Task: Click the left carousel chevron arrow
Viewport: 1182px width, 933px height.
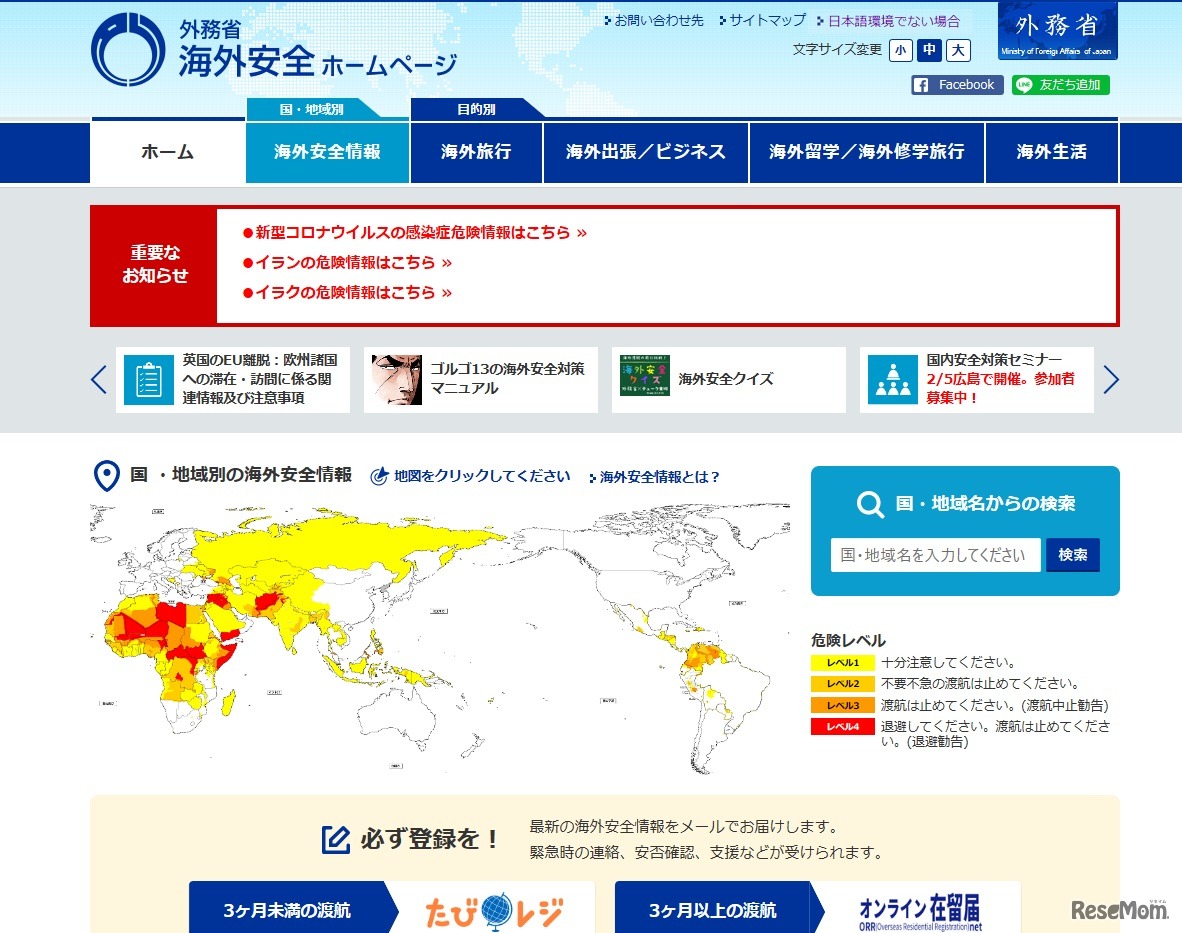Action: pos(97,380)
